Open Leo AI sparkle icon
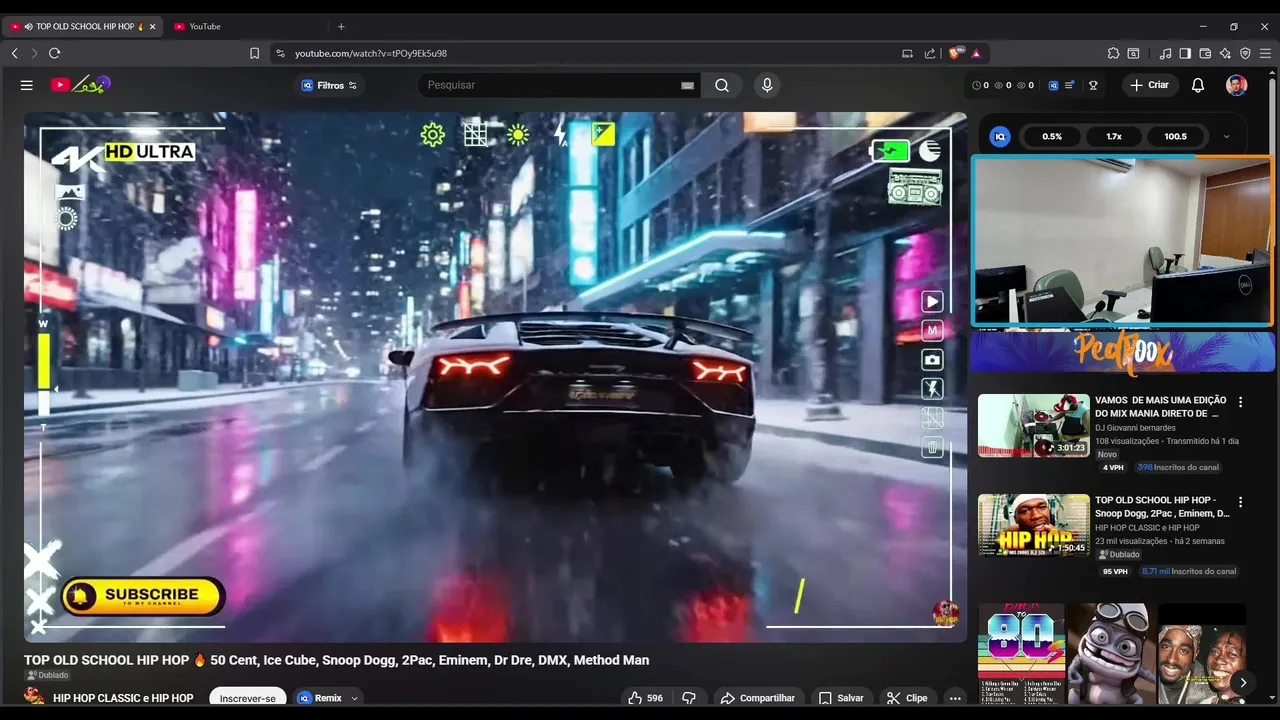This screenshot has width=1280, height=720. tap(1225, 53)
